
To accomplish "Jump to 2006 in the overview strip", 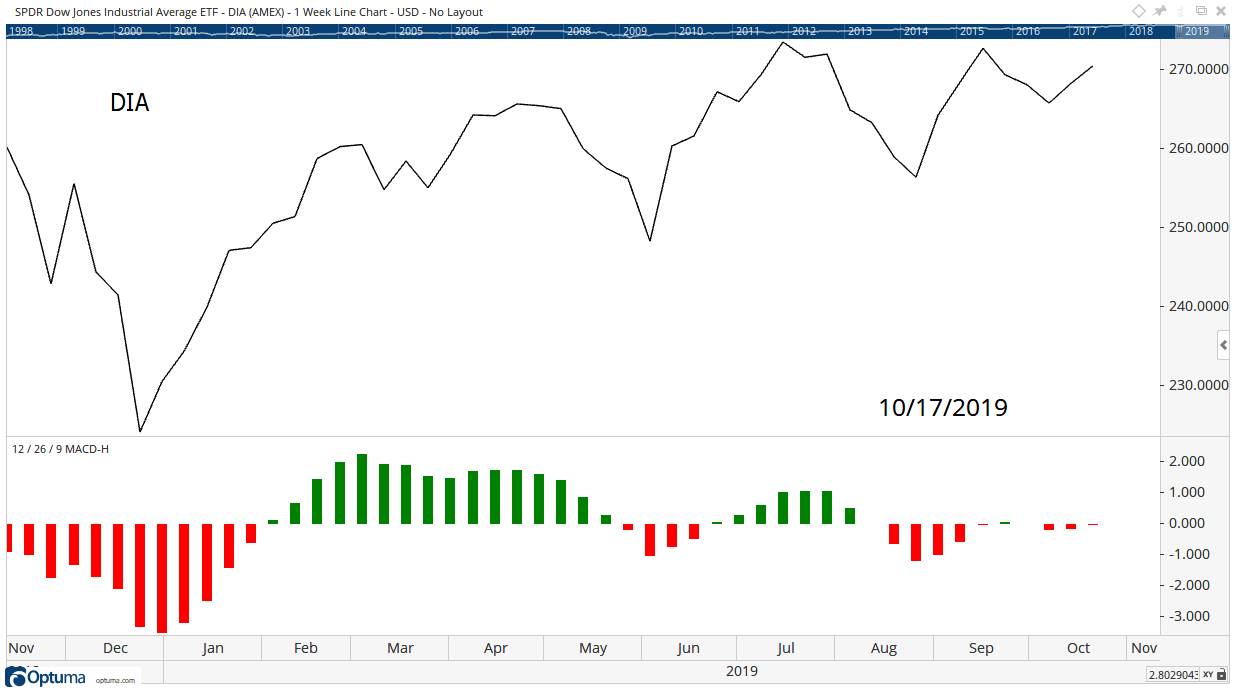I will coord(467,31).
